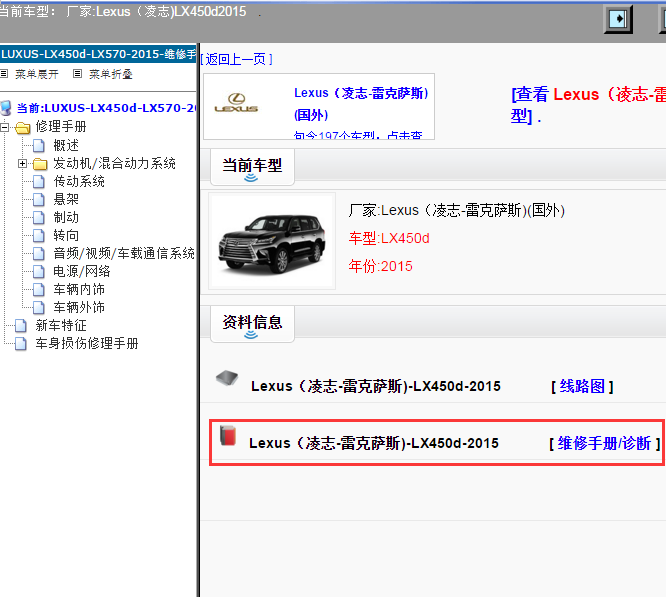Click the red book icon beside 维修手册 row
Image resolution: width=666 pixels, height=597 pixels.
click(228, 436)
